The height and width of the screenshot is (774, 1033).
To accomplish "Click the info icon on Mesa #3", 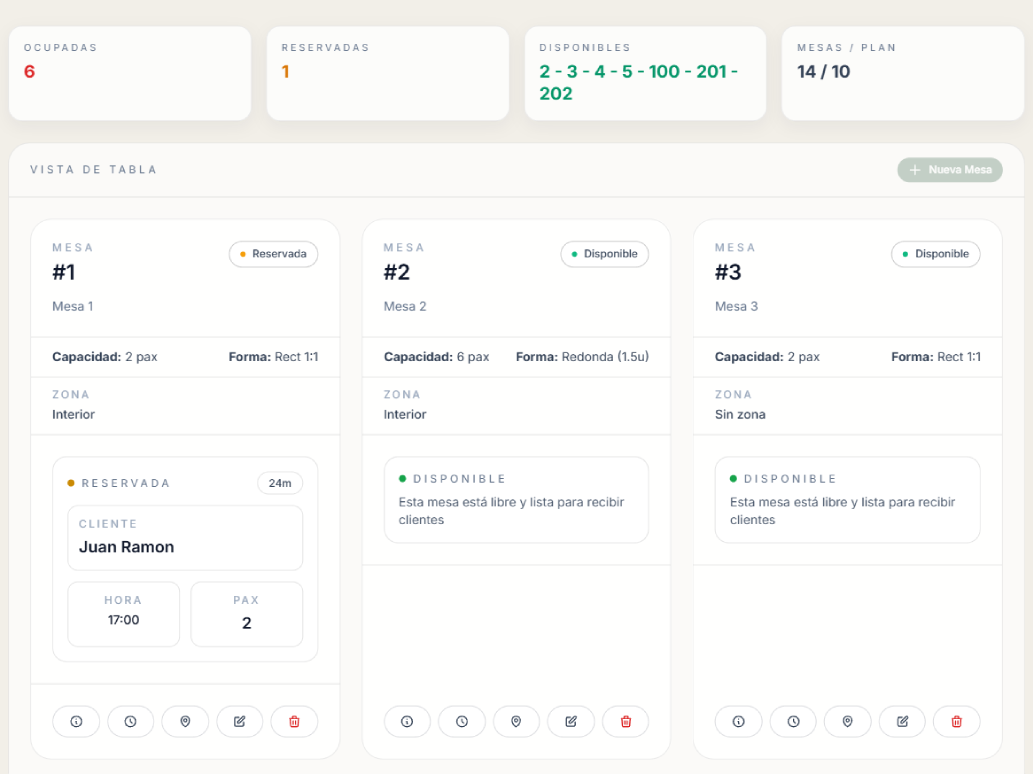I will (x=739, y=721).
